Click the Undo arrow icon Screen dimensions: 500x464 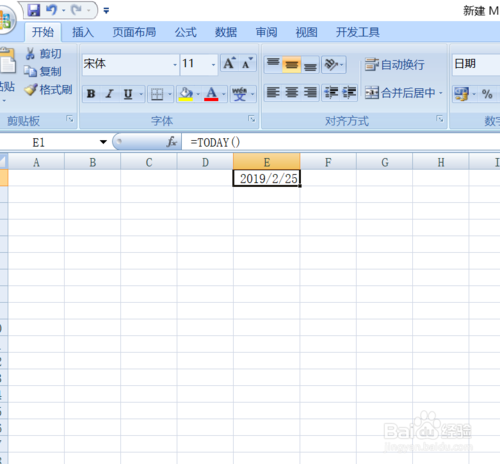[51, 10]
